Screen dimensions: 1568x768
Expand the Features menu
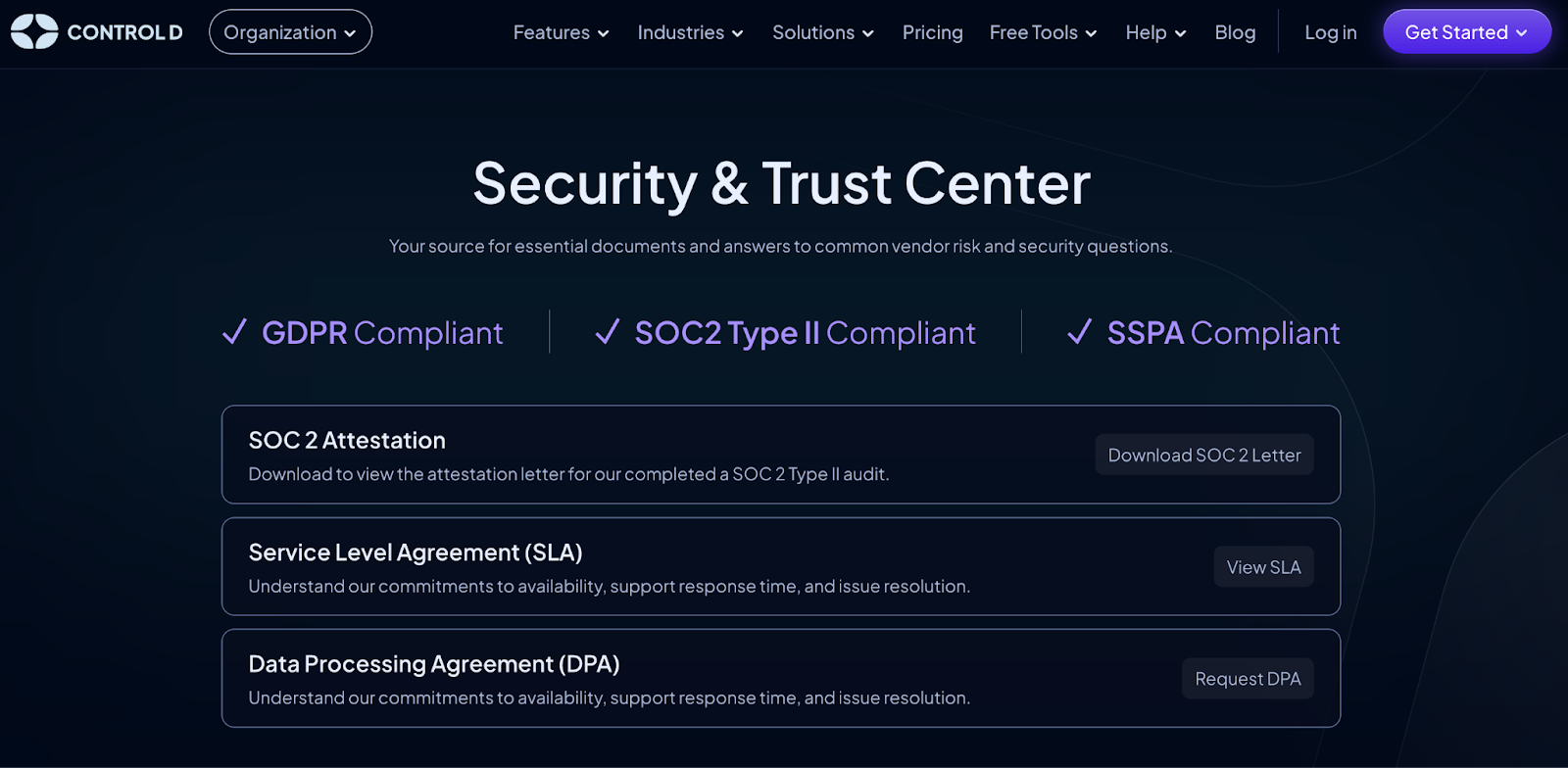pos(561,32)
